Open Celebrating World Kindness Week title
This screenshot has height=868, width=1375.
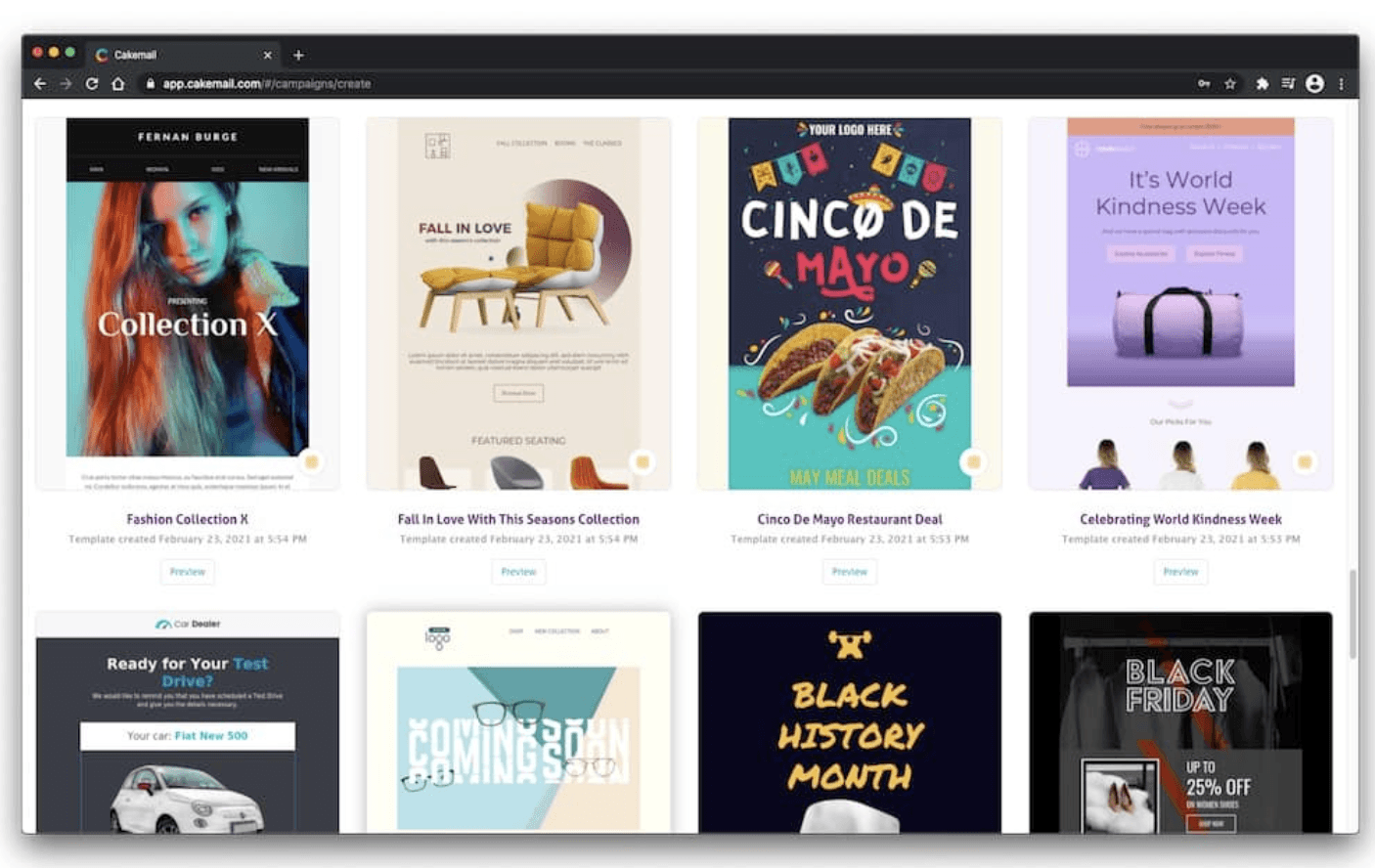(1180, 519)
